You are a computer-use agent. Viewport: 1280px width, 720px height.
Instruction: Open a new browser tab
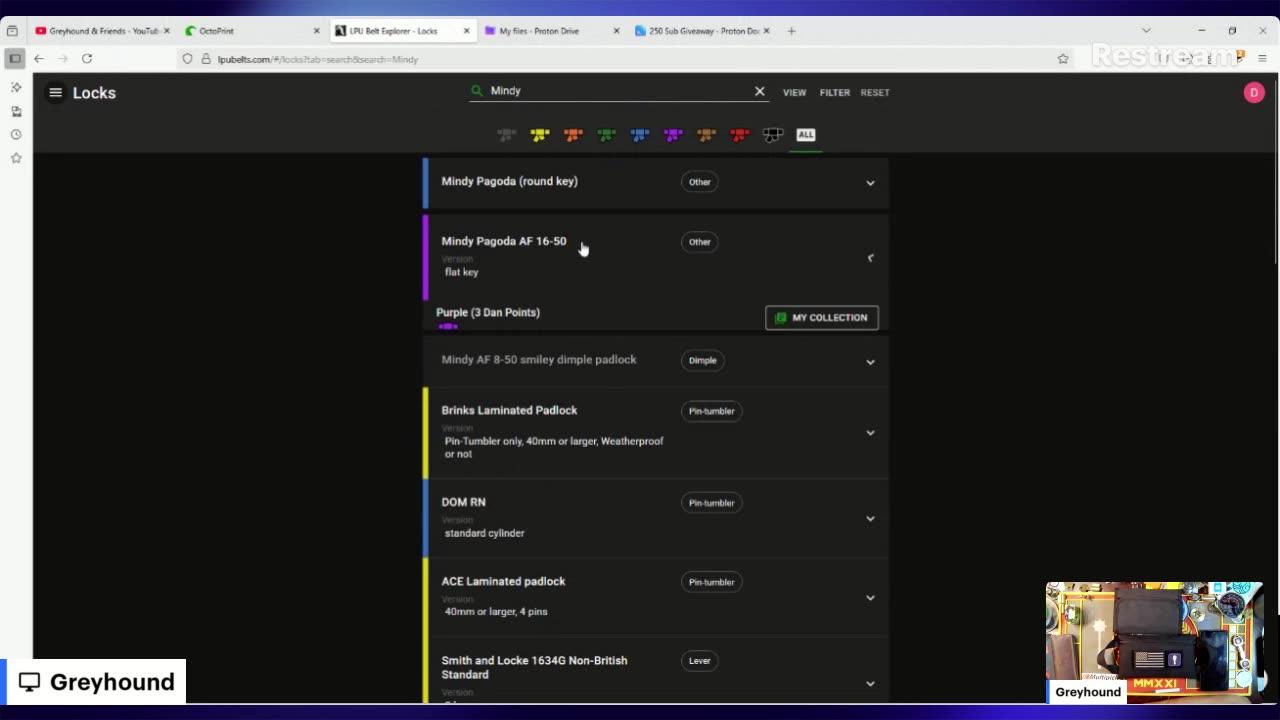point(791,31)
